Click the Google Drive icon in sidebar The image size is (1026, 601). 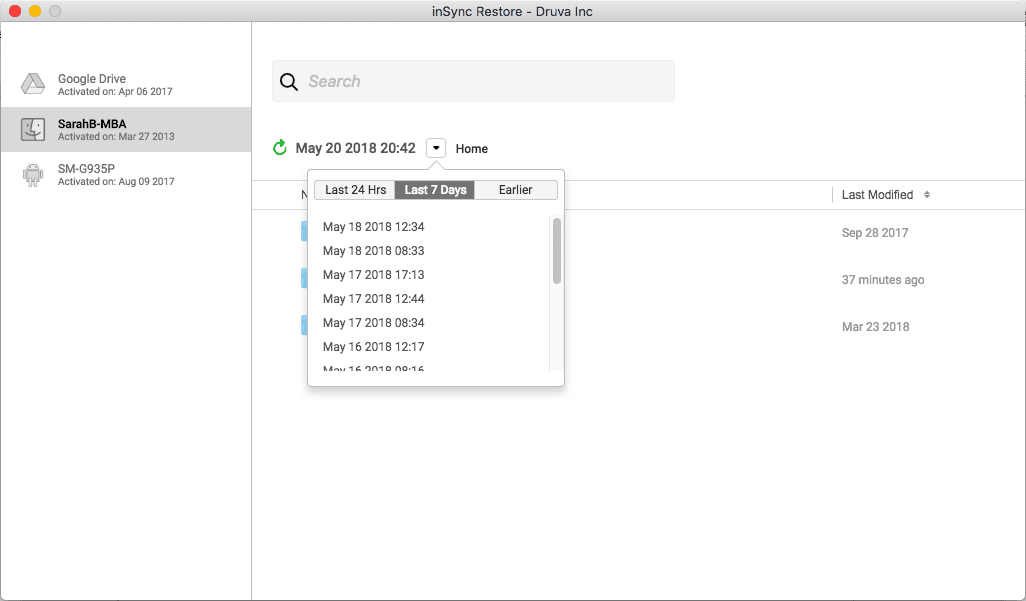click(x=33, y=84)
